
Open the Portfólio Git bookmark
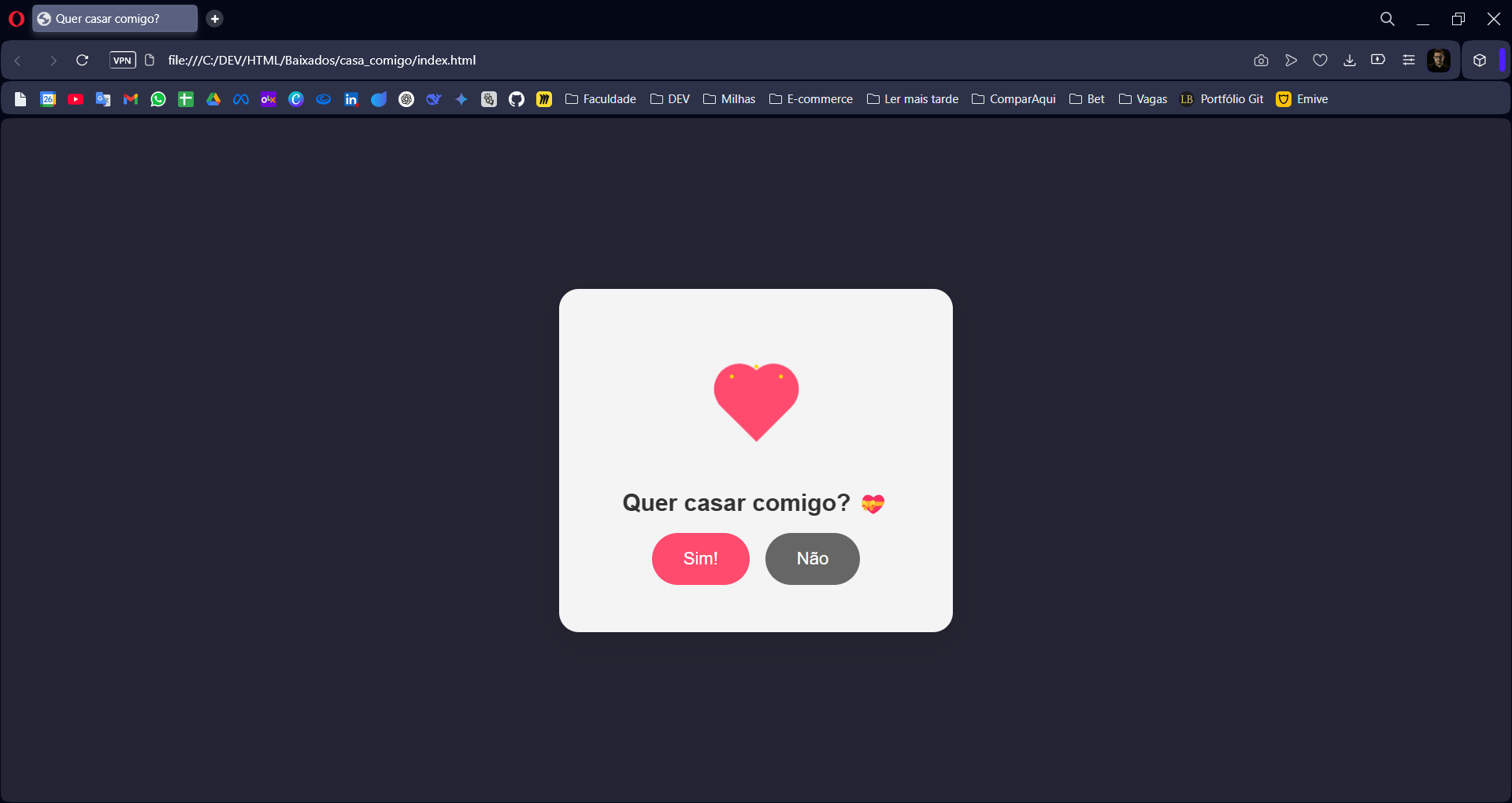point(1221,99)
